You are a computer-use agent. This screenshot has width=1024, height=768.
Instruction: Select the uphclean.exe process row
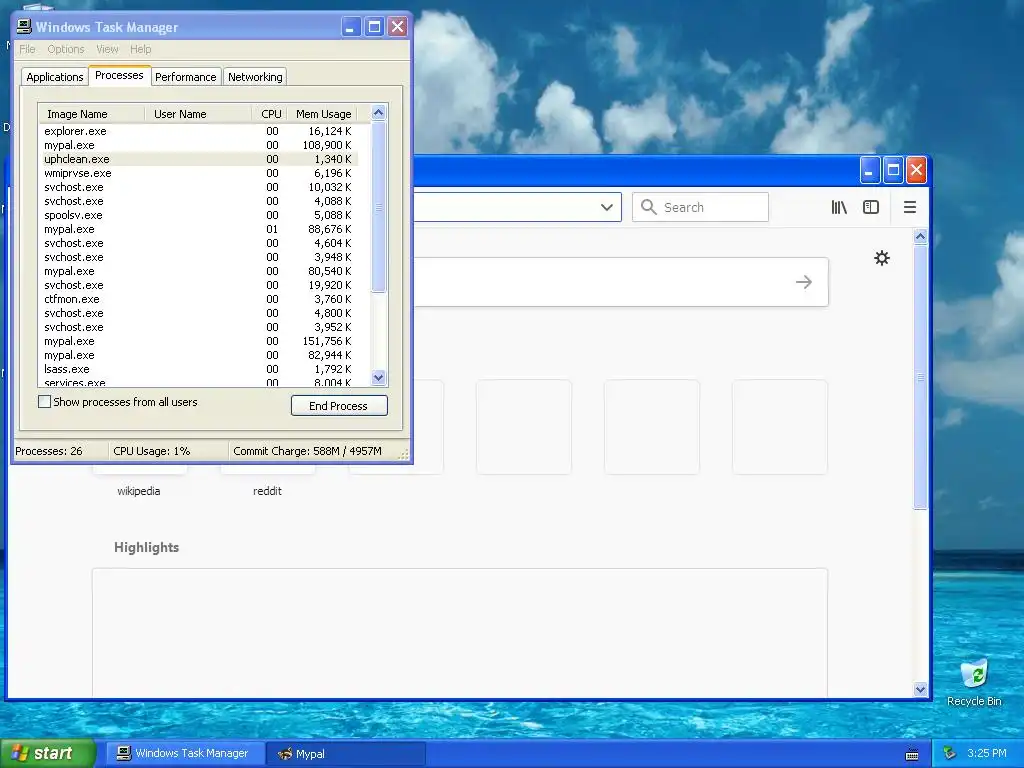pyautogui.click(x=198, y=159)
